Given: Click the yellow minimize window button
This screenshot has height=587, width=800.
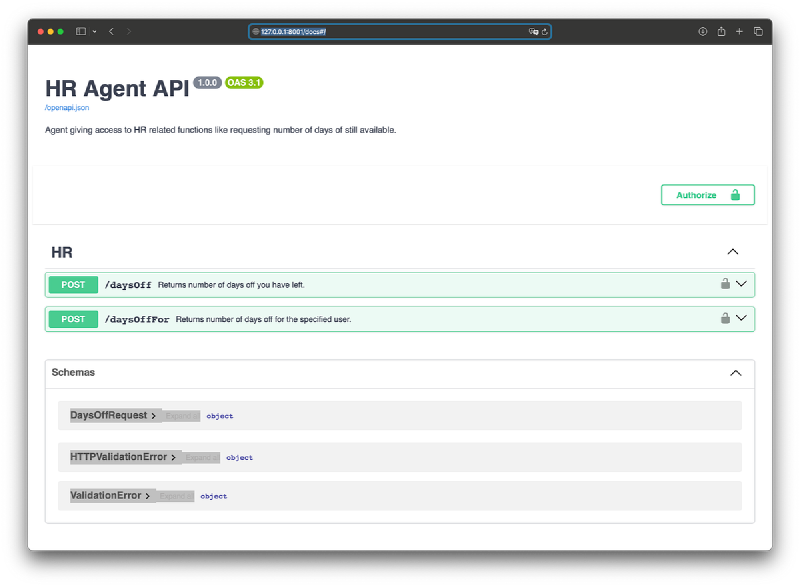Looking at the screenshot, I should [x=51, y=32].
